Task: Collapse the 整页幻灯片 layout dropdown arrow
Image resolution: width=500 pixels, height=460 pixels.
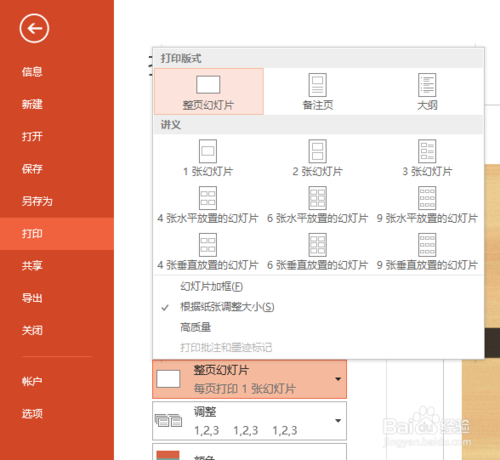Action: 338,379
